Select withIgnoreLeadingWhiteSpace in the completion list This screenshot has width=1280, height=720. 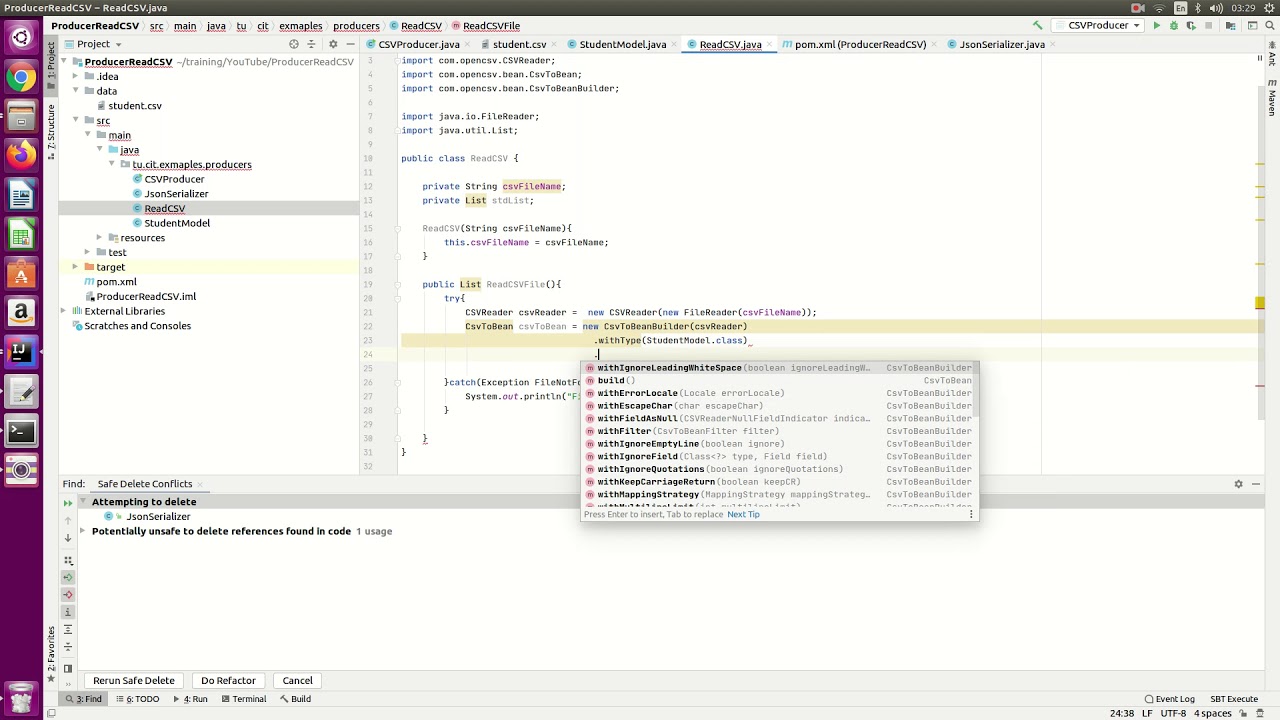point(779,368)
